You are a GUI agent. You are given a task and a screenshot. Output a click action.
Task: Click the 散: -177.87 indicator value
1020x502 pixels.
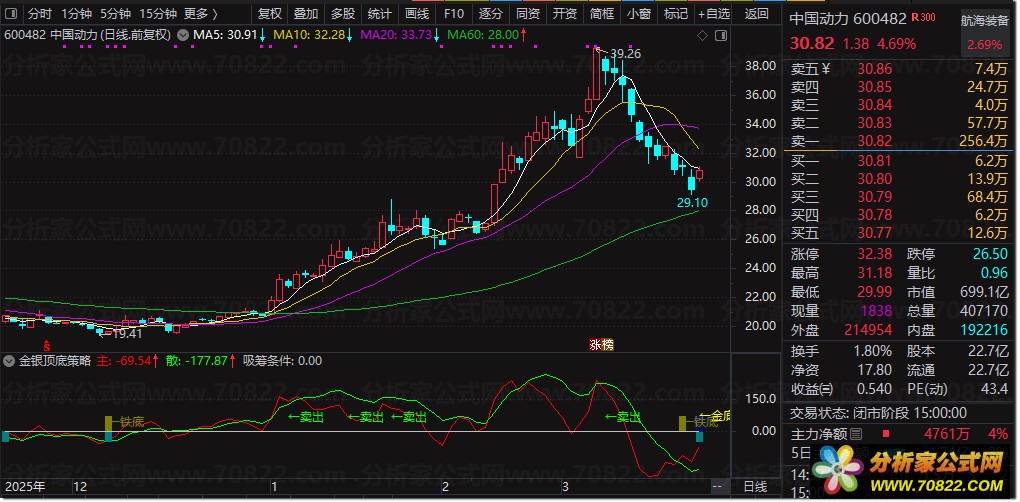(x=197, y=361)
